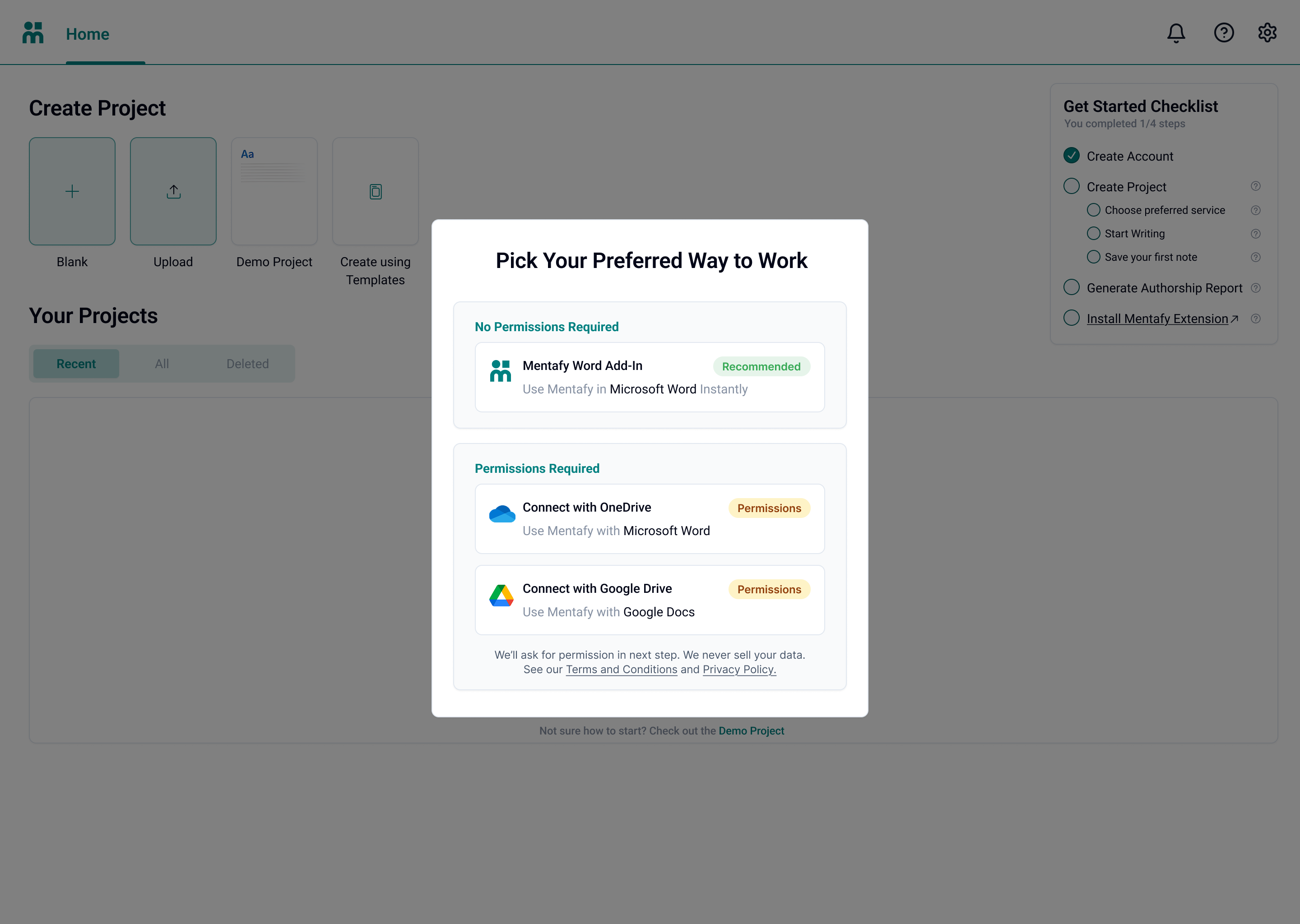Screen dimensions: 1300x924
Task: Check the Generate Authorship Report circle
Action: coord(1071,287)
